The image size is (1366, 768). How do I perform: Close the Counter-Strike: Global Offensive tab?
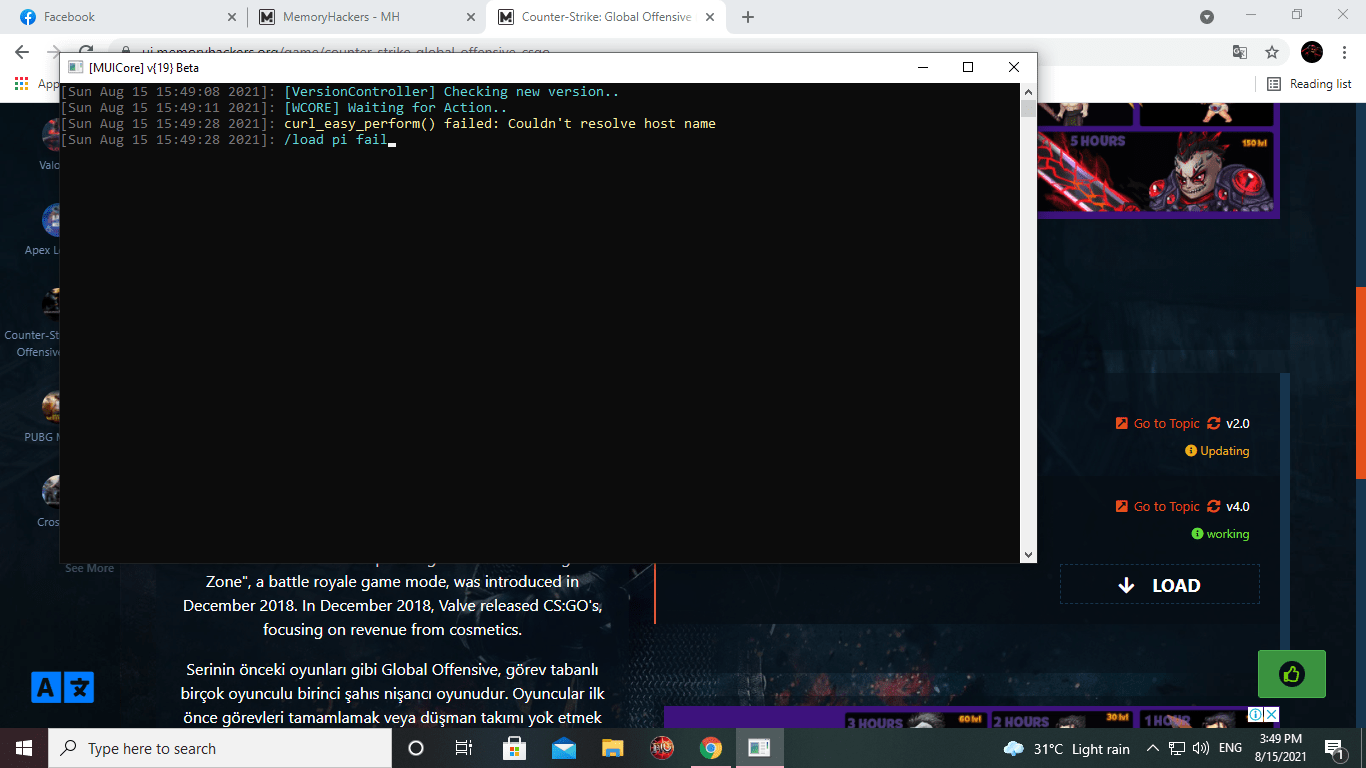point(712,17)
